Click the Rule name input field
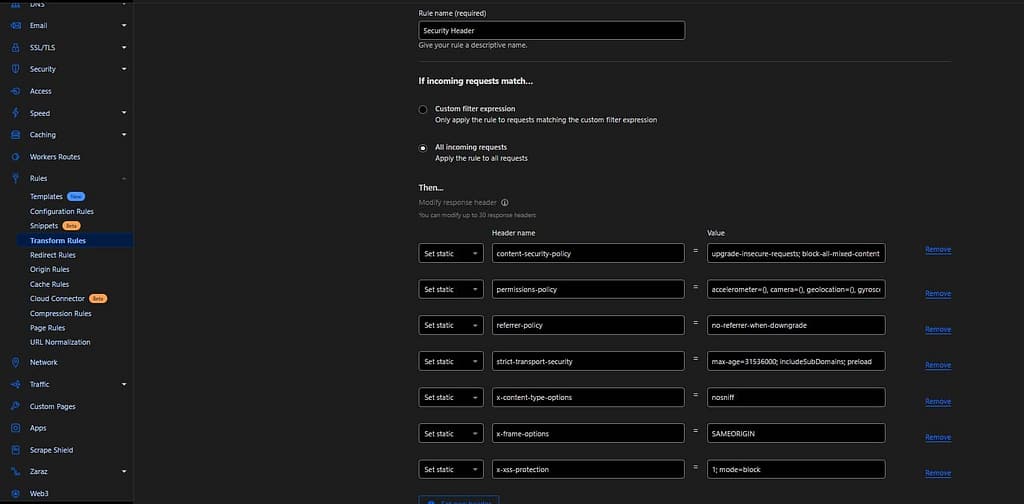Viewport: 1024px width, 504px height. tap(551, 31)
